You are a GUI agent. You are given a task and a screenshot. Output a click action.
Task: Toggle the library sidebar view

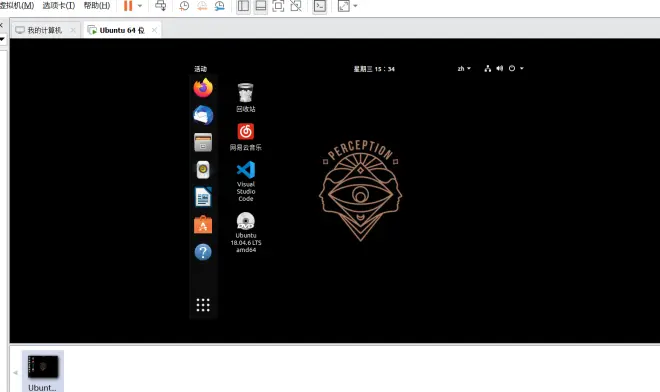point(243,6)
